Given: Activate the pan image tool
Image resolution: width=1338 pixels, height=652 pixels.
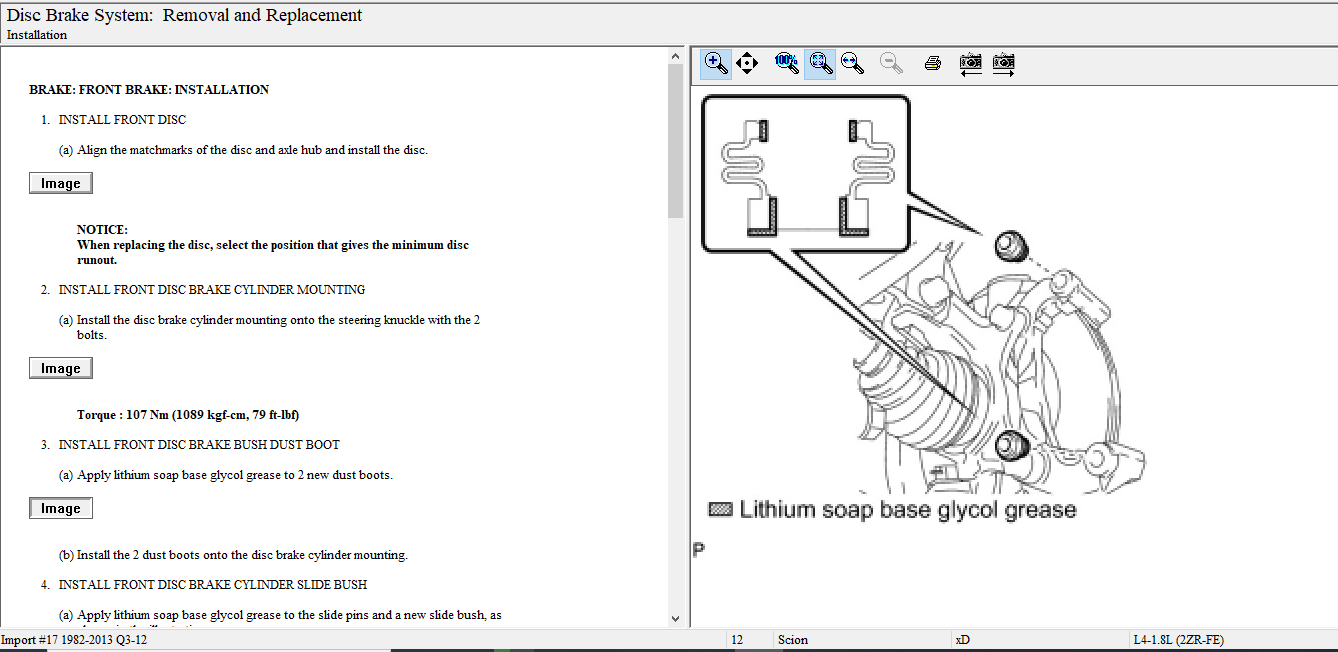Looking at the screenshot, I should click(x=747, y=64).
